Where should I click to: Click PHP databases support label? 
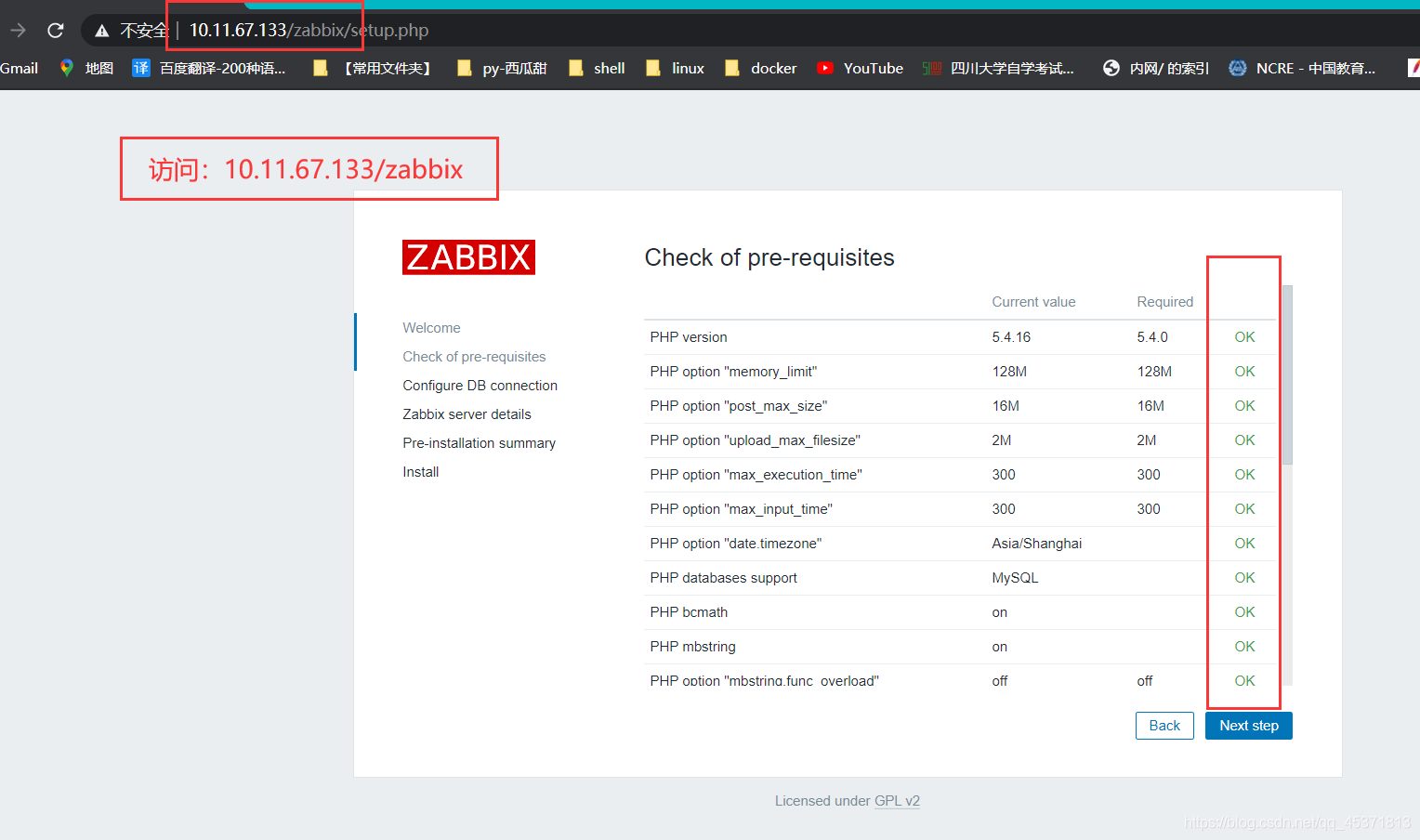point(723,578)
